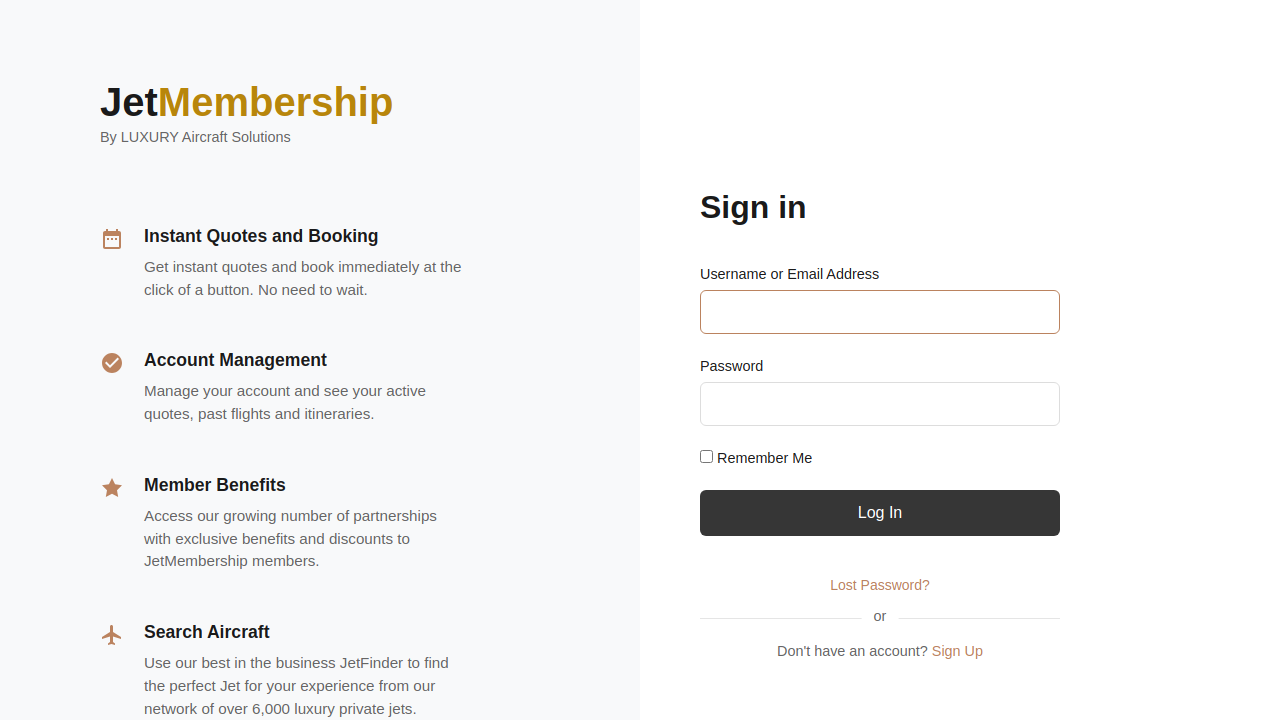Click the Account Management heading

click(x=235, y=360)
